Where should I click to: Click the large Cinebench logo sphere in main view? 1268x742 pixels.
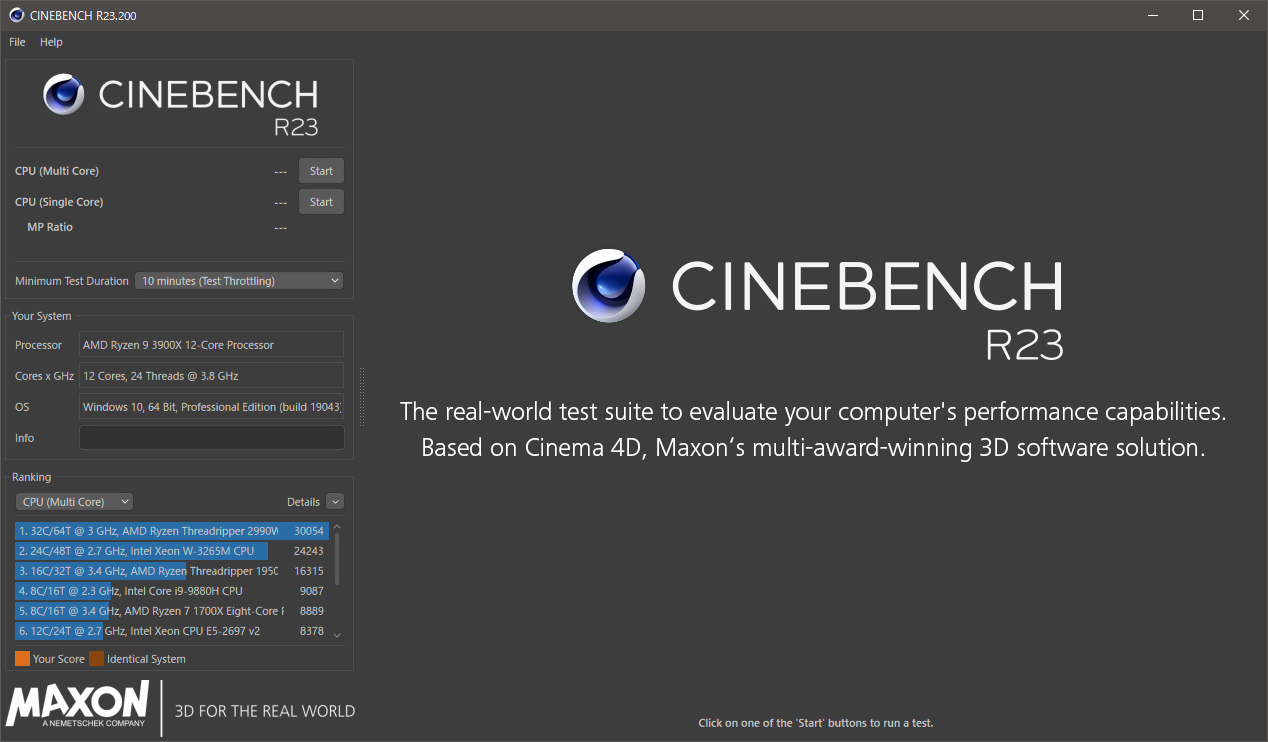tap(610, 285)
